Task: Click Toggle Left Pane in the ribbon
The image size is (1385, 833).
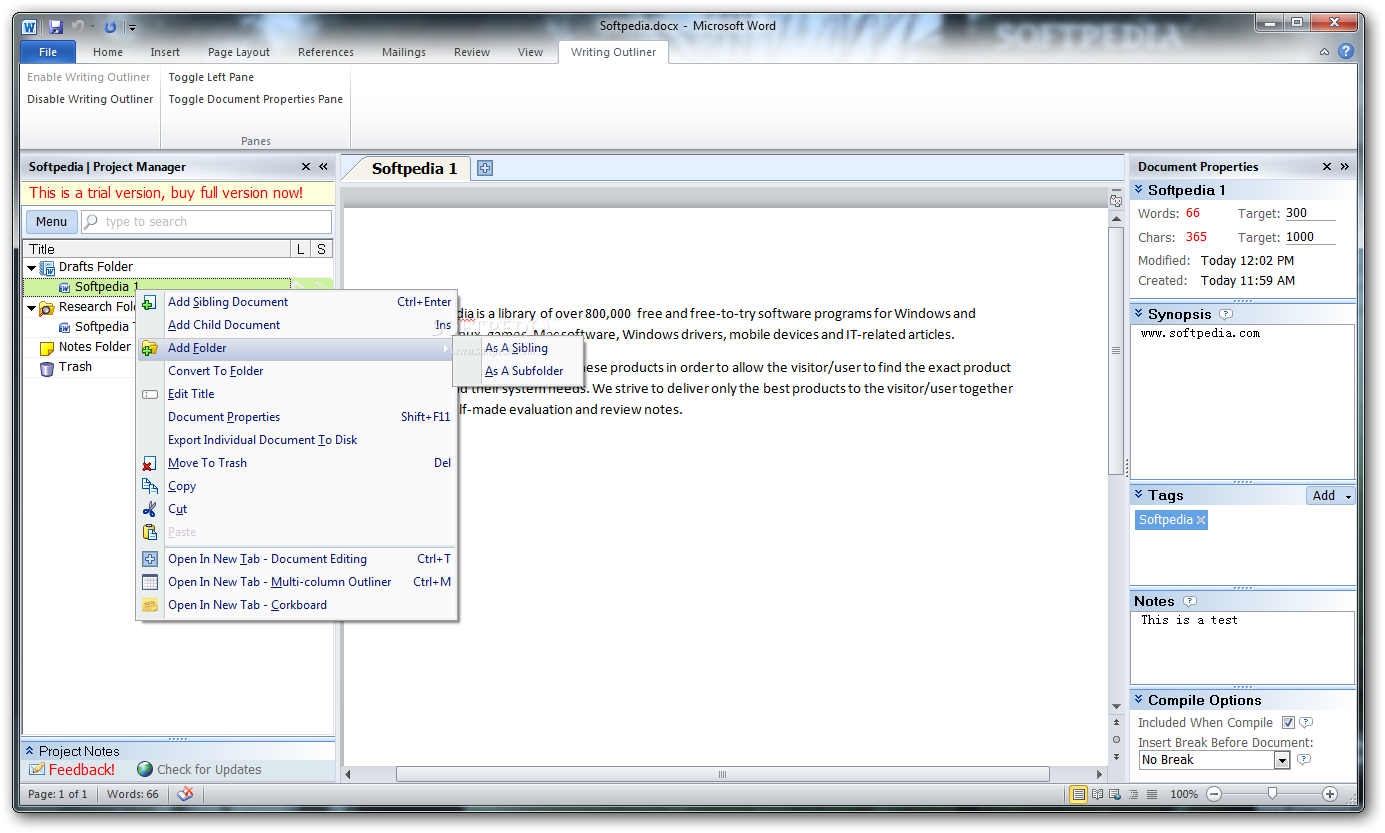Action: pyautogui.click(x=211, y=77)
